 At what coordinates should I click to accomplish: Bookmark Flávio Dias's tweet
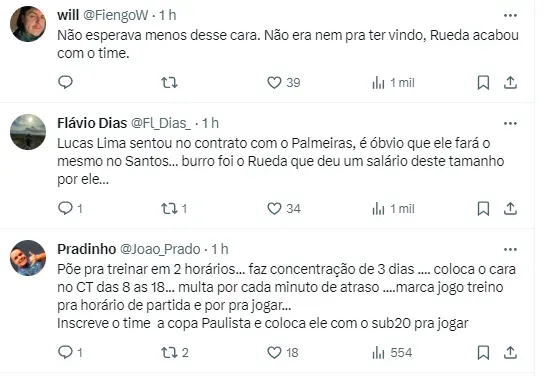pos(483,209)
